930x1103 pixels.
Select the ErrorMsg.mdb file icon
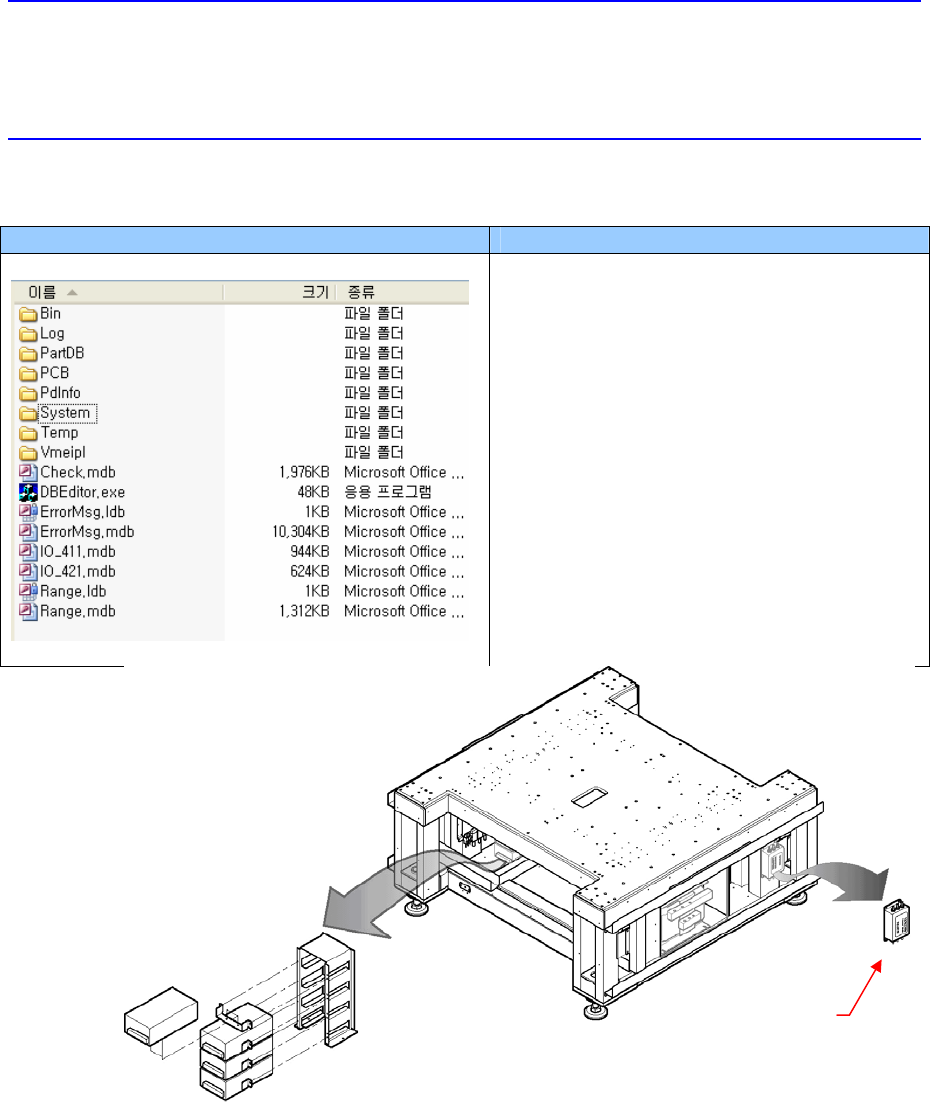point(28,532)
